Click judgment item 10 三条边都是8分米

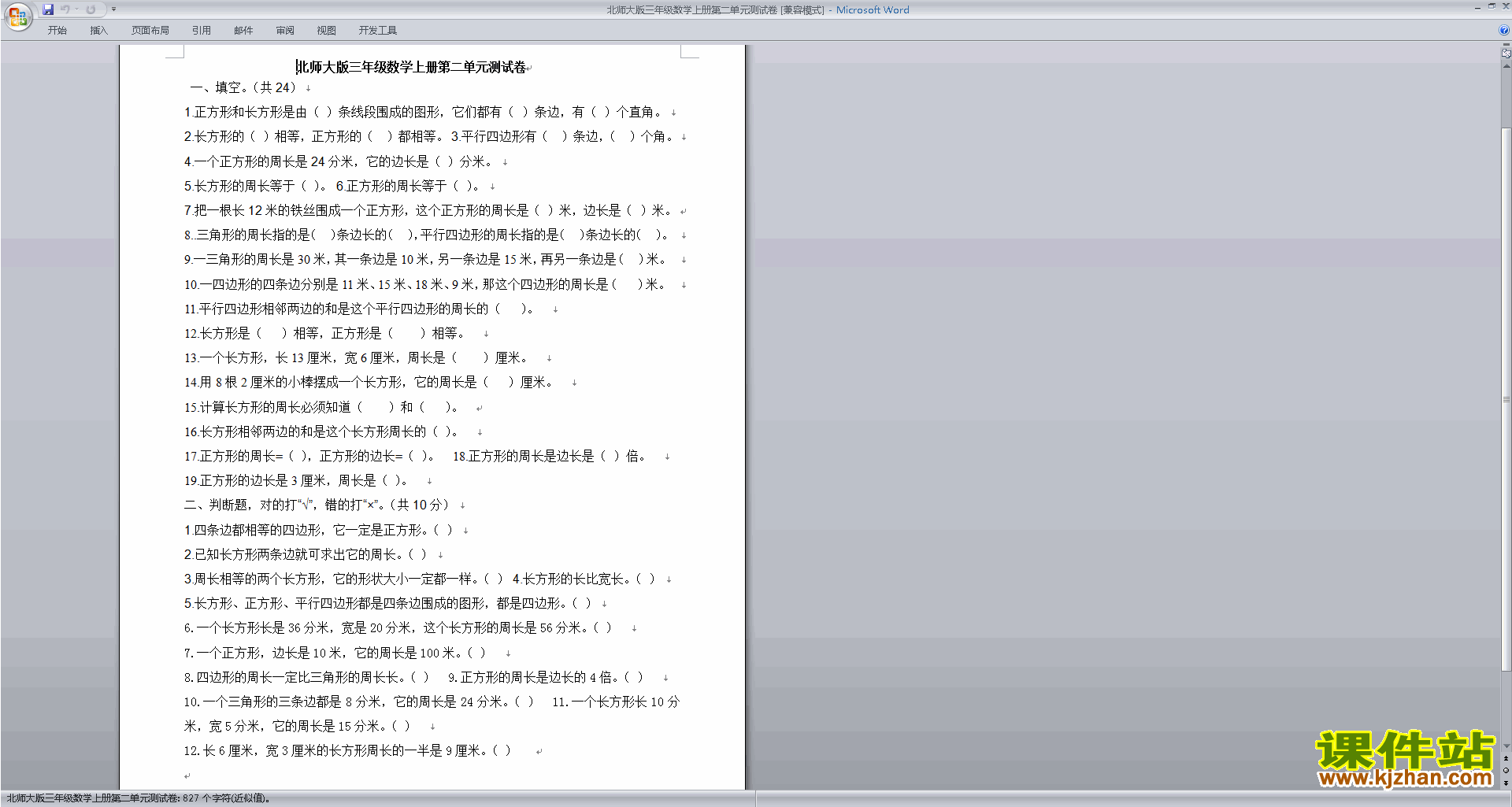coord(359,701)
